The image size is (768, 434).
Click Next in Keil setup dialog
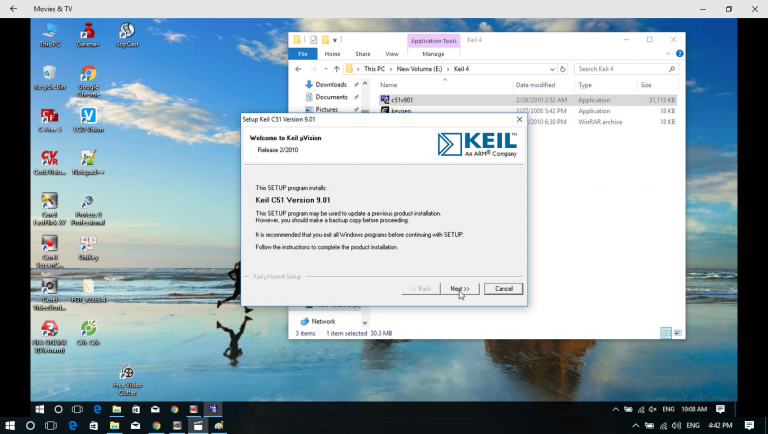[x=459, y=289]
